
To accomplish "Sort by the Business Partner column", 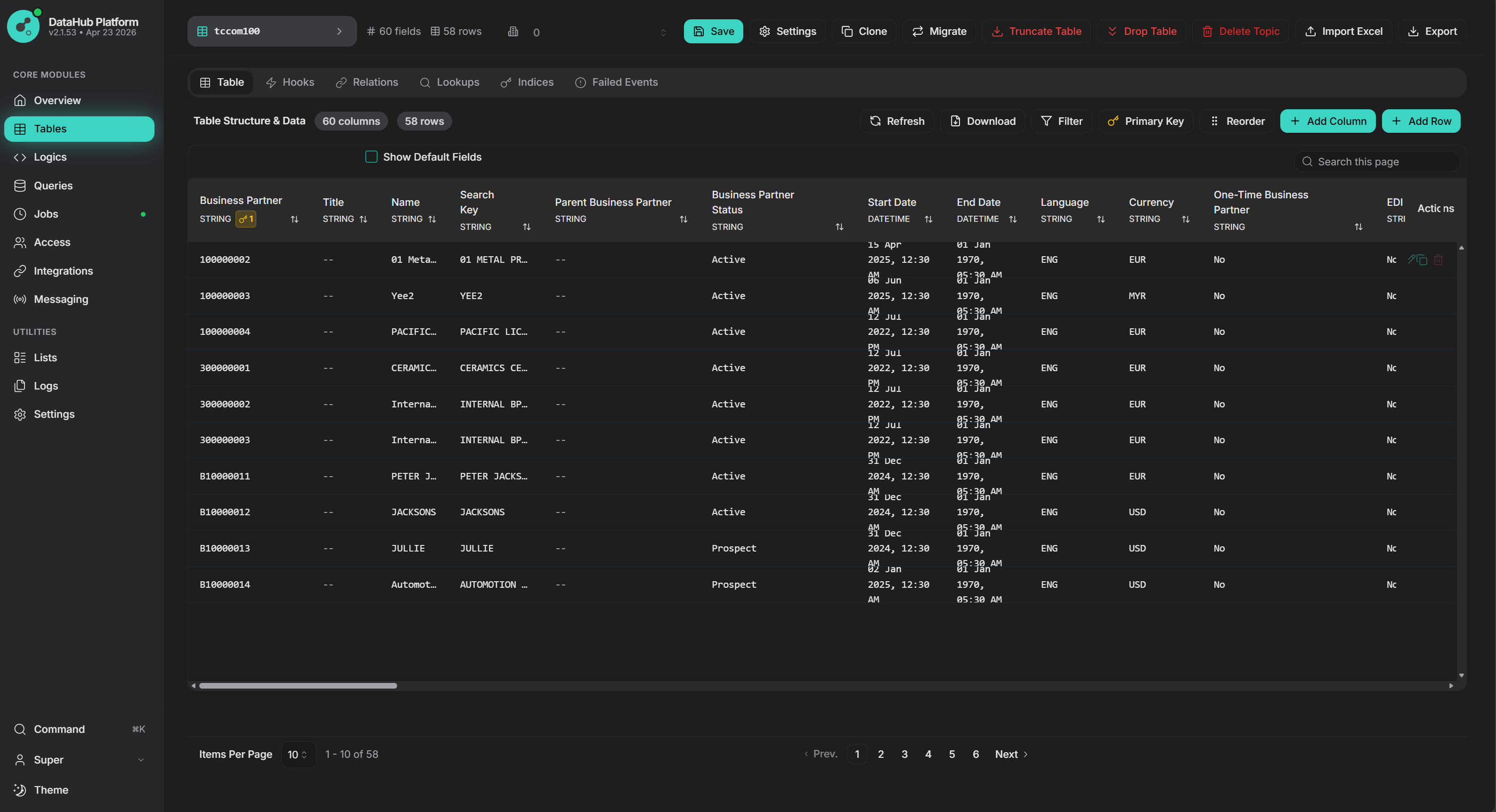I will pyautogui.click(x=294, y=219).
